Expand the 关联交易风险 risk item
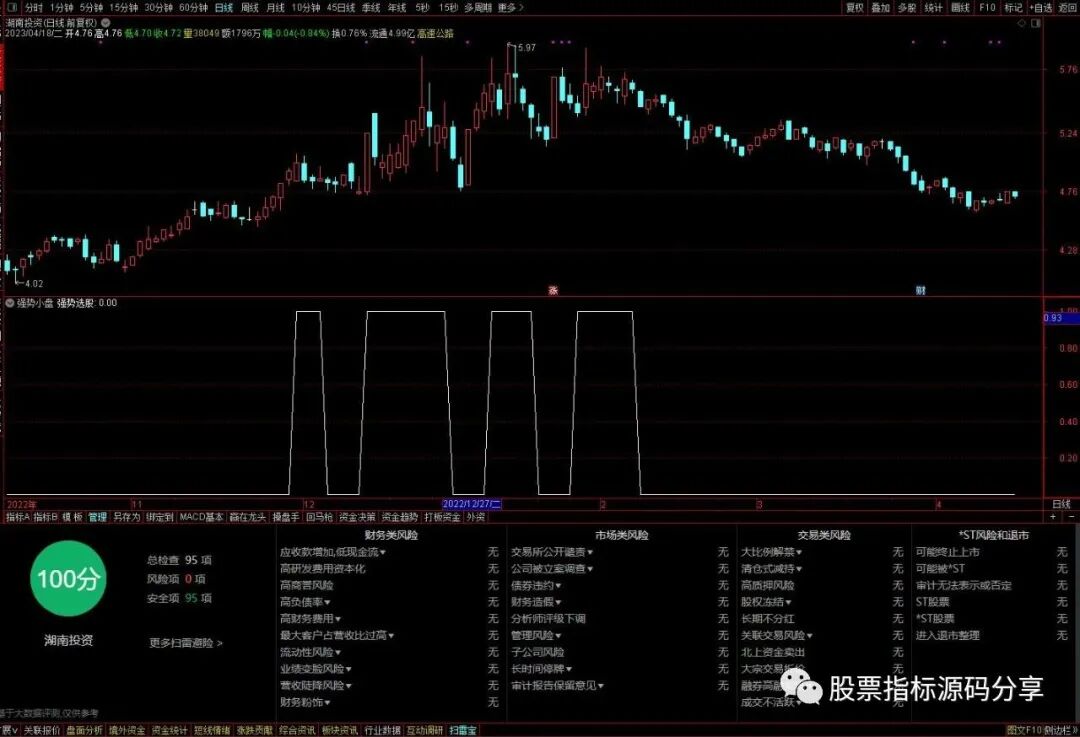 (x=776, y=635)
